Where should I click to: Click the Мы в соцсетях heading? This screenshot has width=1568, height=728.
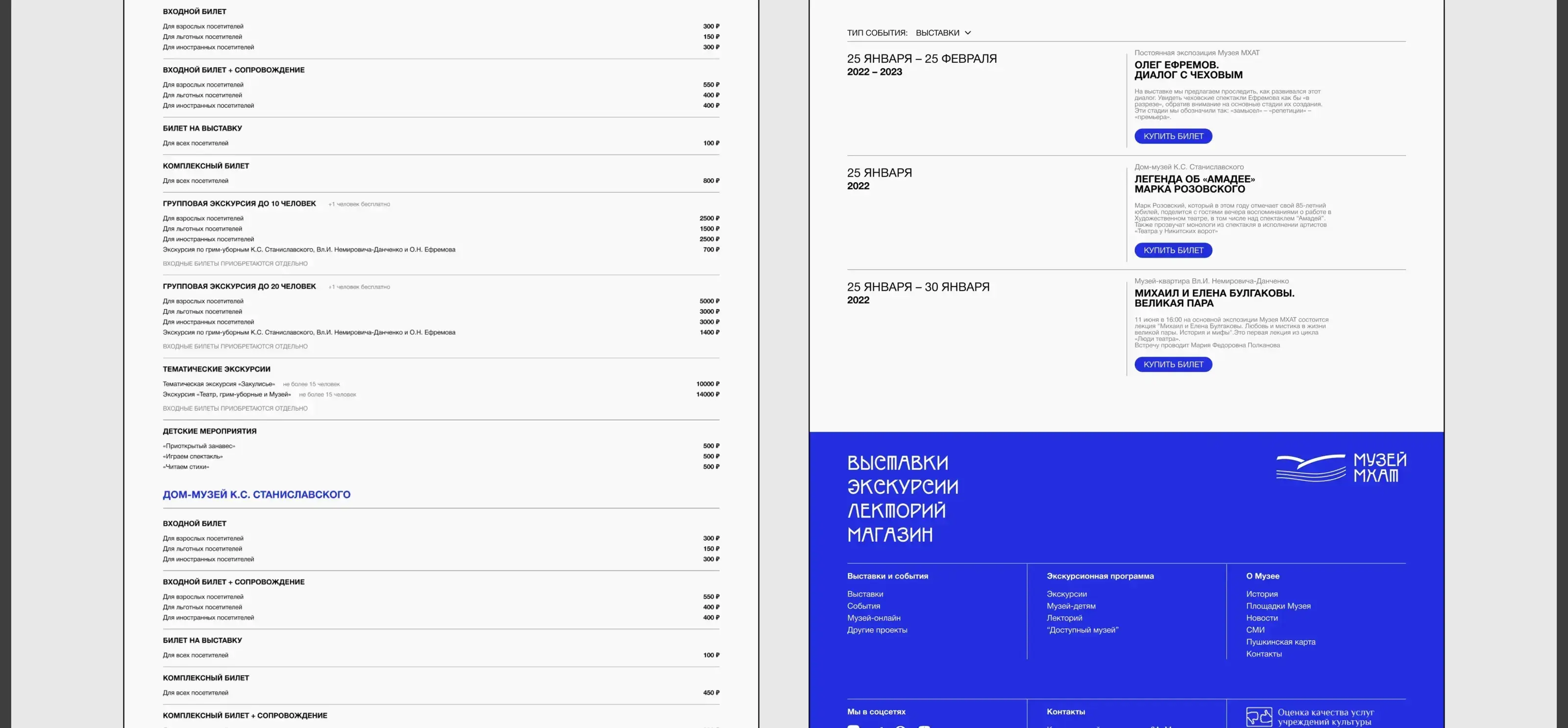coord(876,711)
